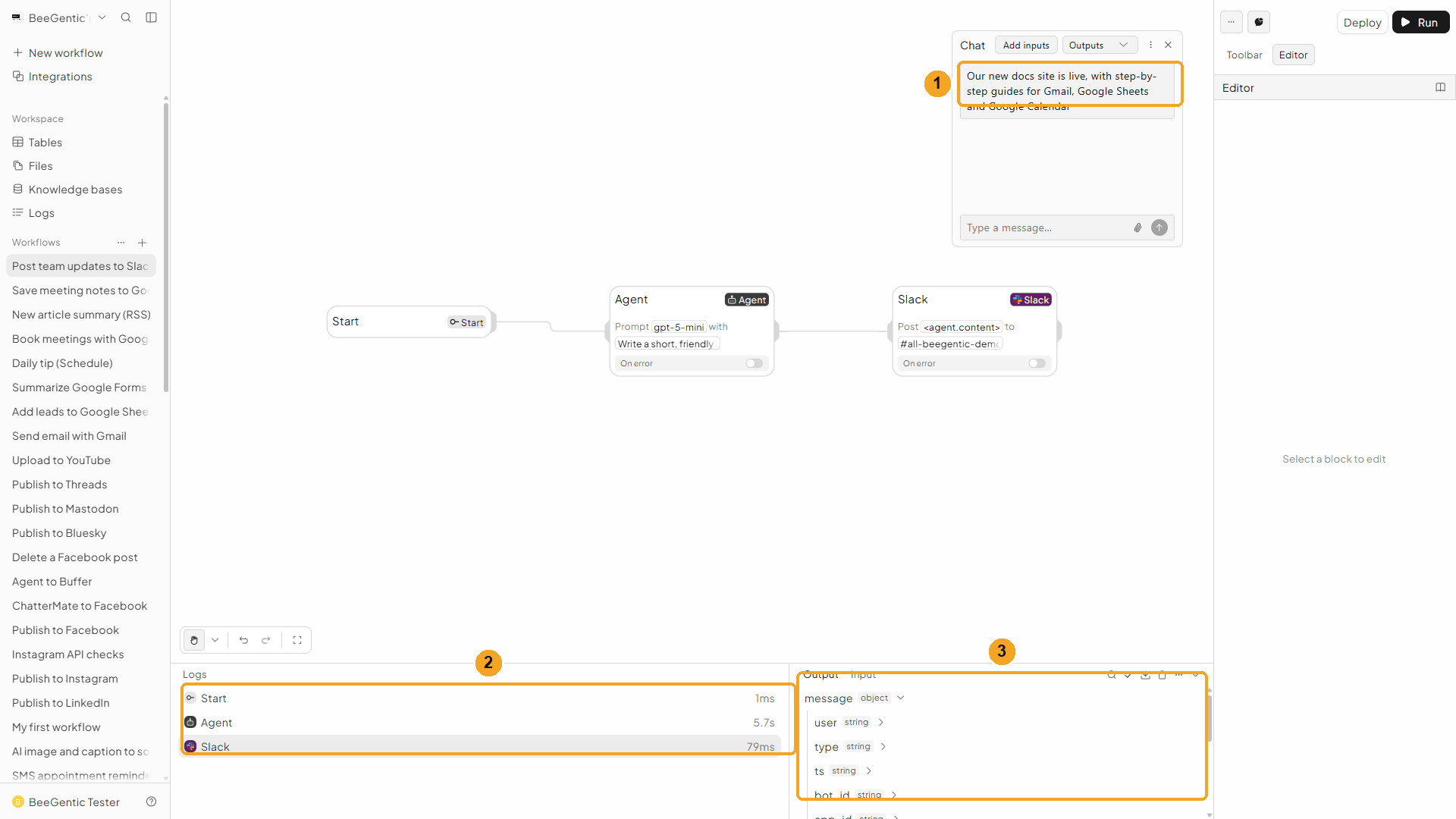The width and height of the screenshot is (1456, 819).
Task: Select the hand pan tool
Action: 194,640
